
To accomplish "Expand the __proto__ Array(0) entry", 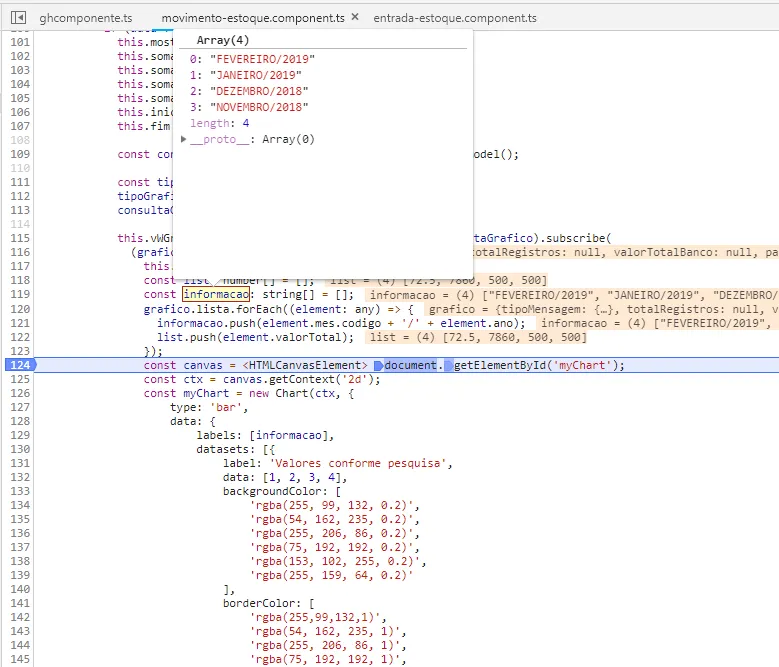I will click(184, 140).
